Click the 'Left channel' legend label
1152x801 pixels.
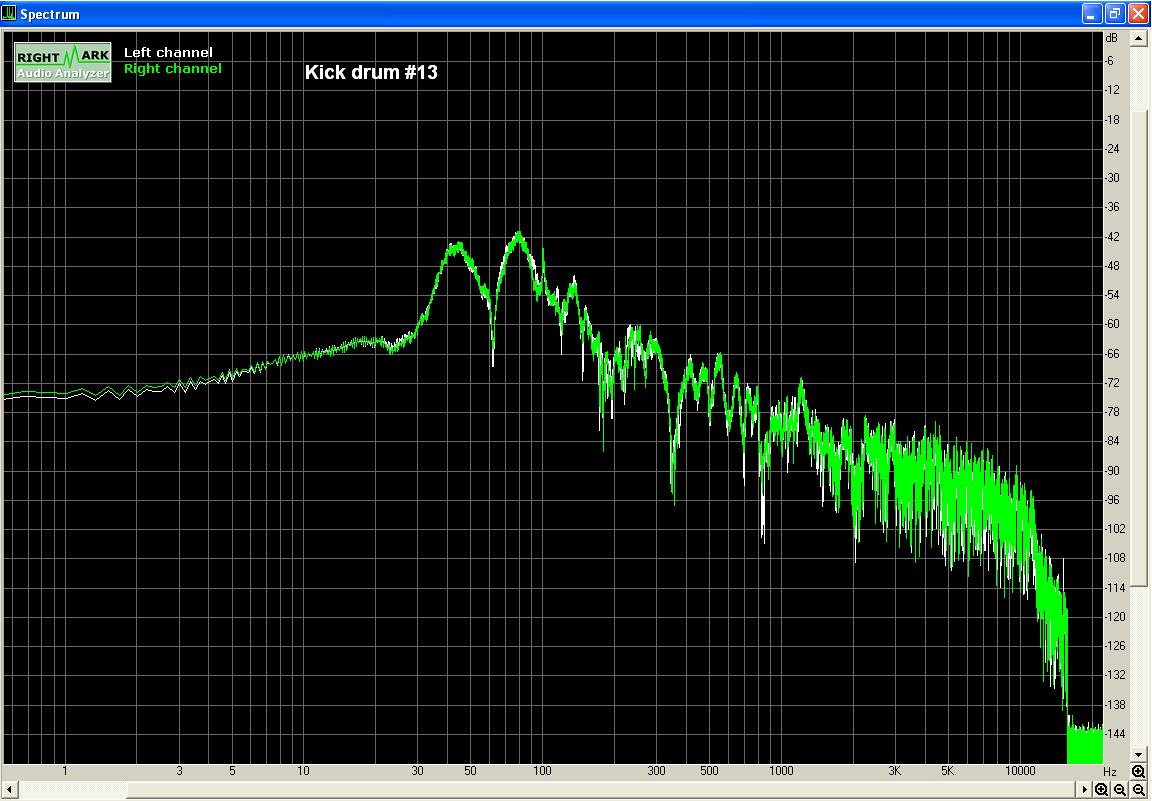click(x=168, y=52)
